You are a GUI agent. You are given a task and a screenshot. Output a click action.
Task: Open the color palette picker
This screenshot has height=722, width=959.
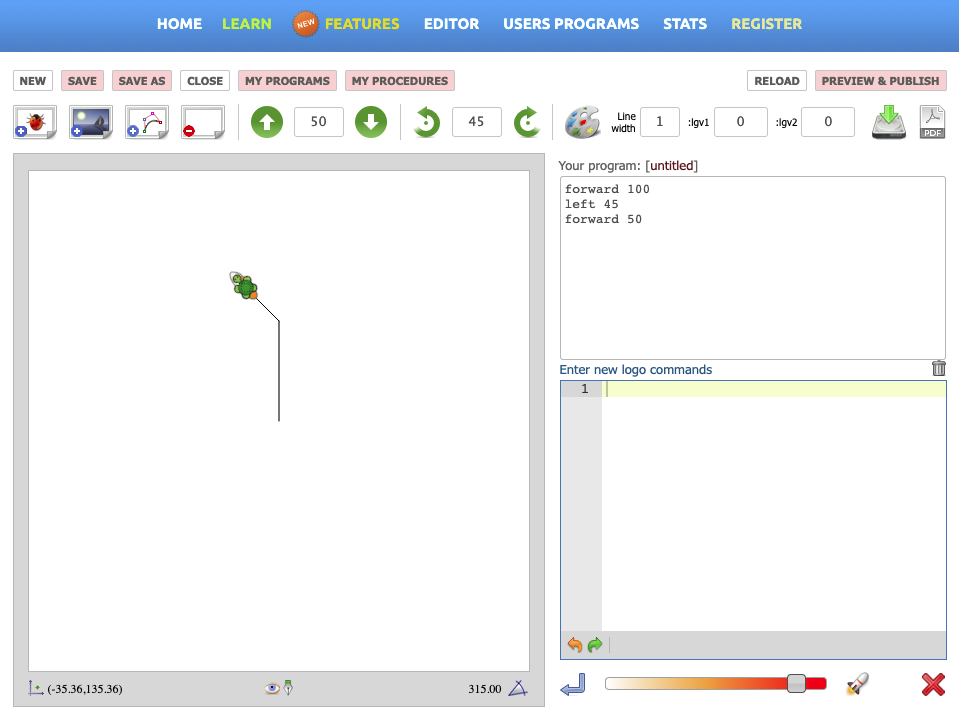tap(582, 122)
